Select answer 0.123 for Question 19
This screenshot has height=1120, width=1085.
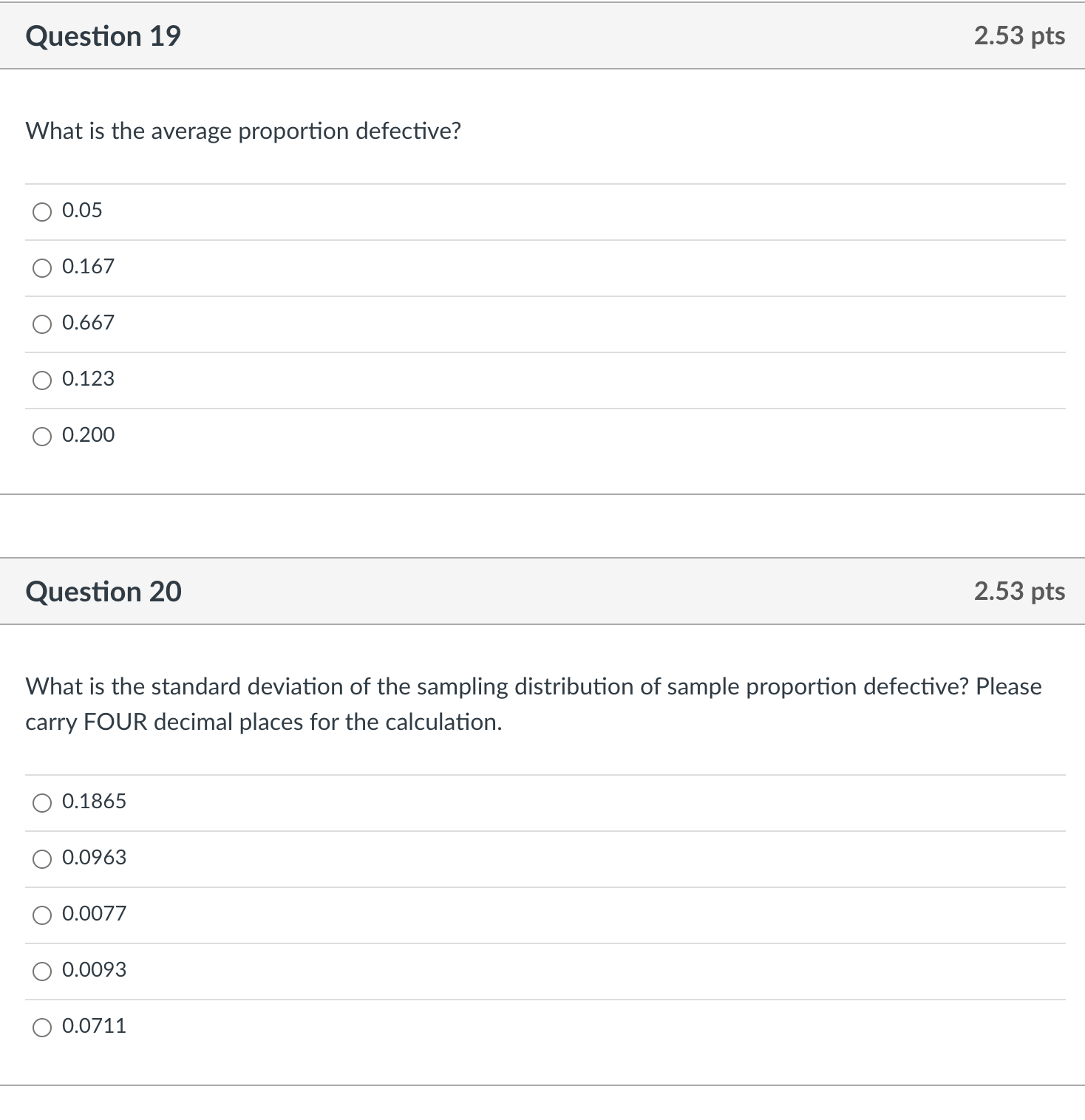tap(42, 379)
